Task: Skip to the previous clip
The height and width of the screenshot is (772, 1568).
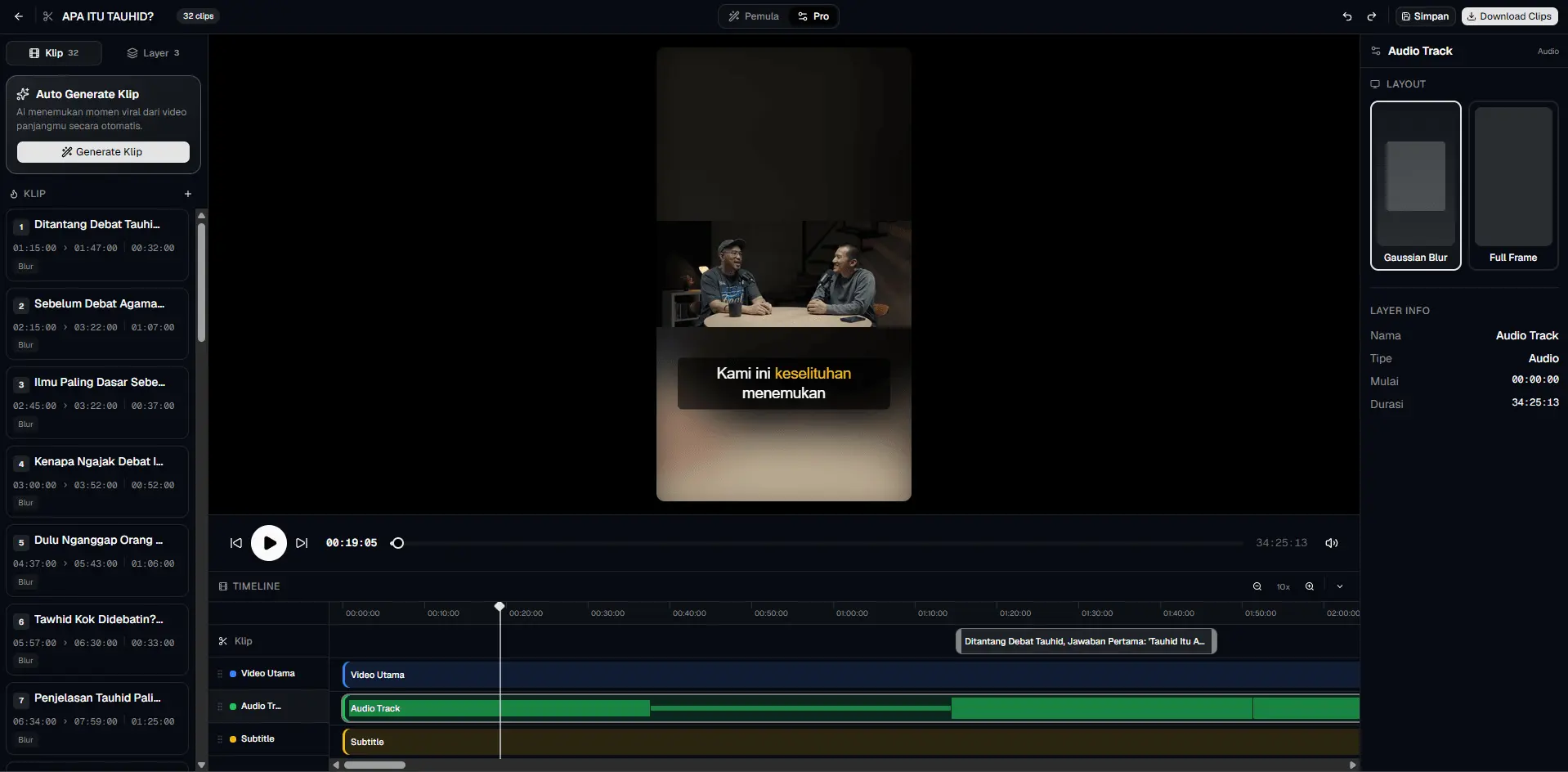Action: click(236, 543)
